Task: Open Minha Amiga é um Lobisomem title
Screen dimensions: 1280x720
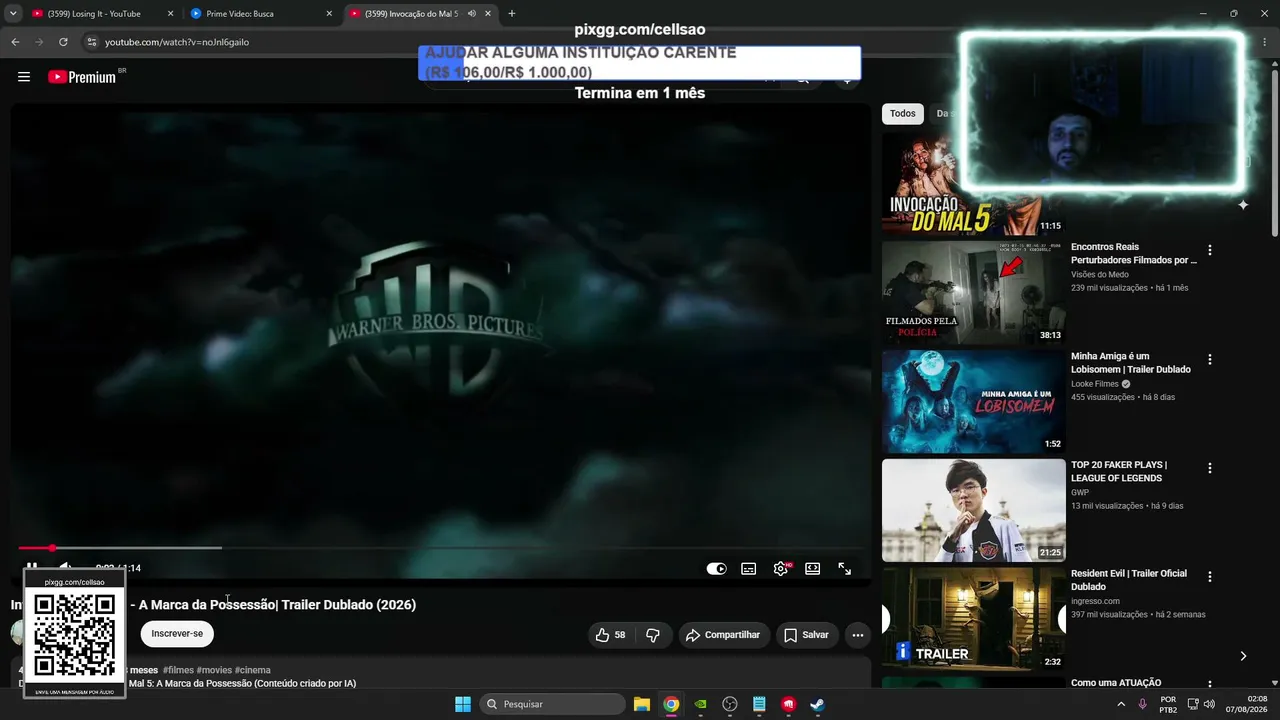Action: 1131,362
